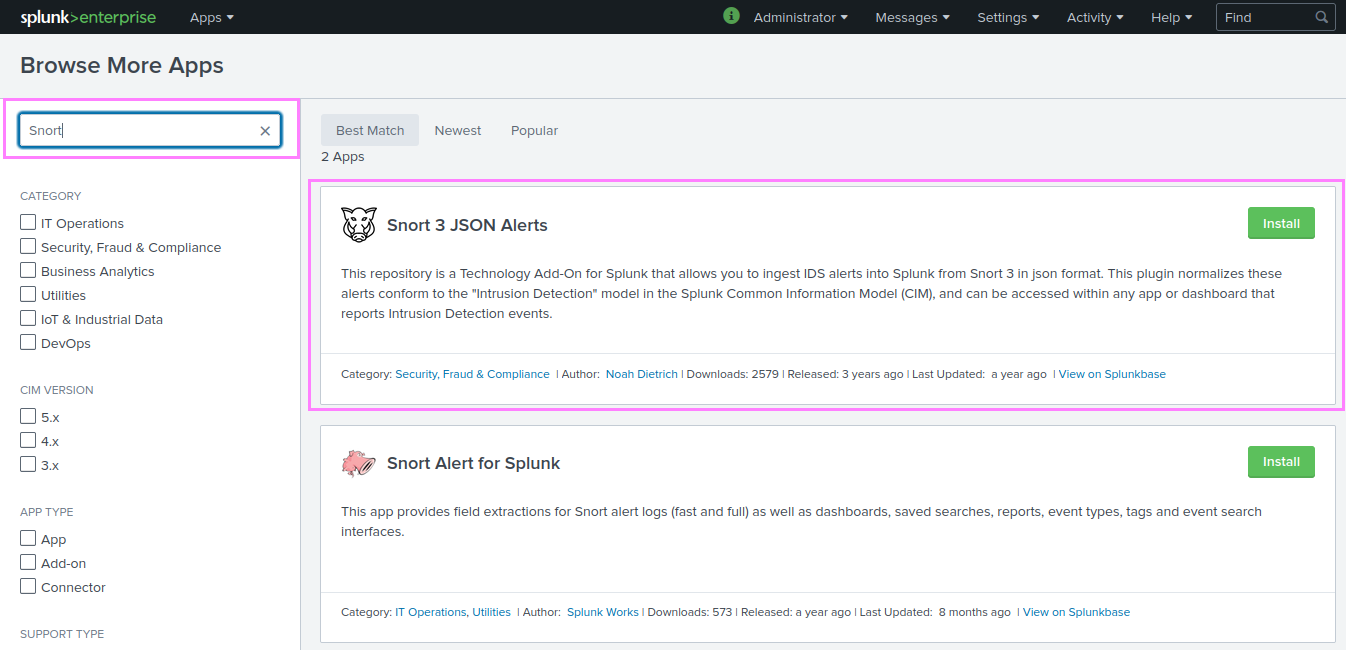
Task: Check the IT Operations category
Action: pos(28,222)
